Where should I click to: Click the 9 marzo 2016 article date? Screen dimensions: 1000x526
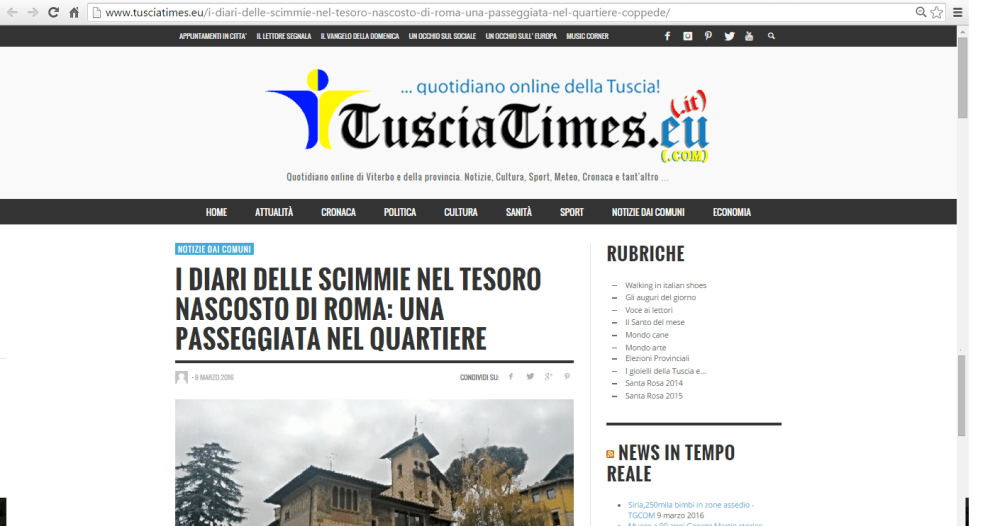[x=214, y=377]
